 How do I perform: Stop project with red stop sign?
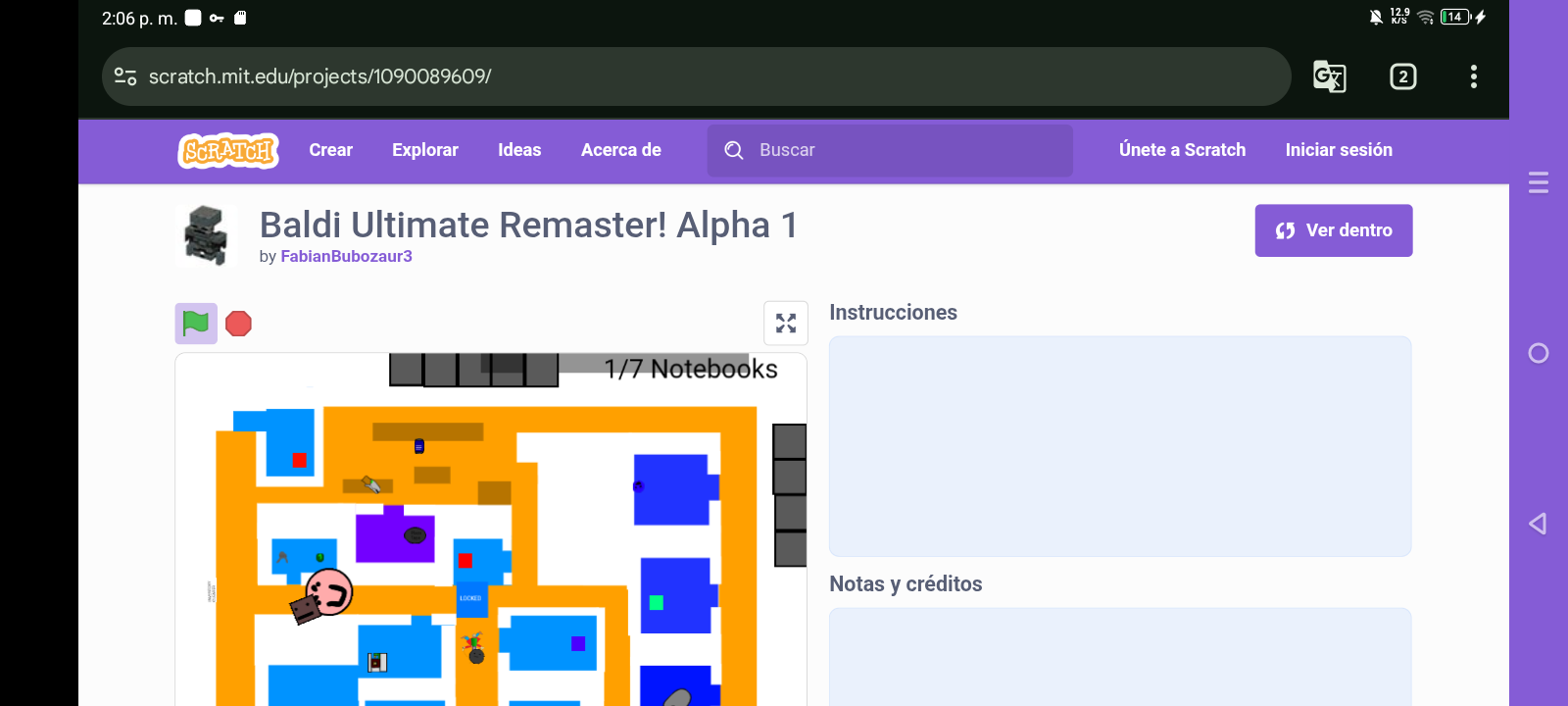(239, 324)
